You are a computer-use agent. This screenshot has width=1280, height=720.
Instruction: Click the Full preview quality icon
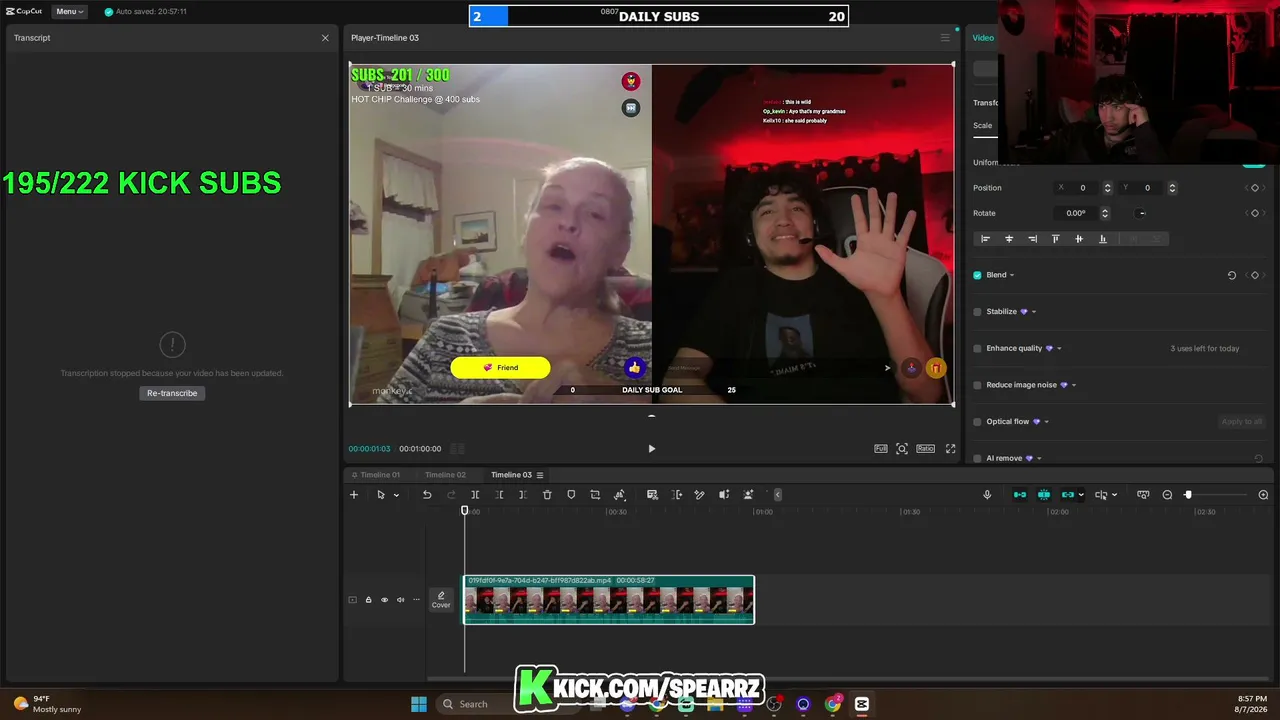point(881,449)
